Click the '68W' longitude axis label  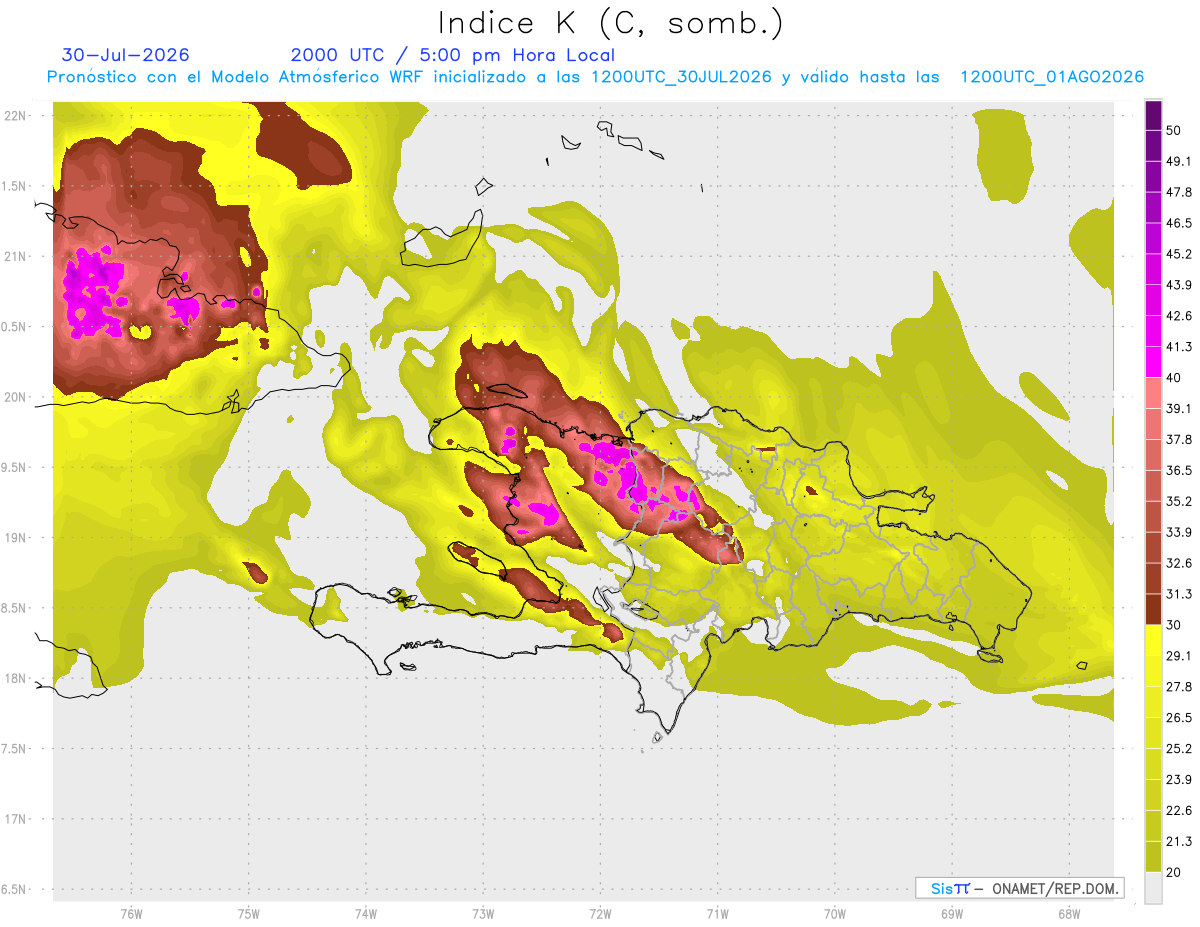click(x=1069, y=914)
